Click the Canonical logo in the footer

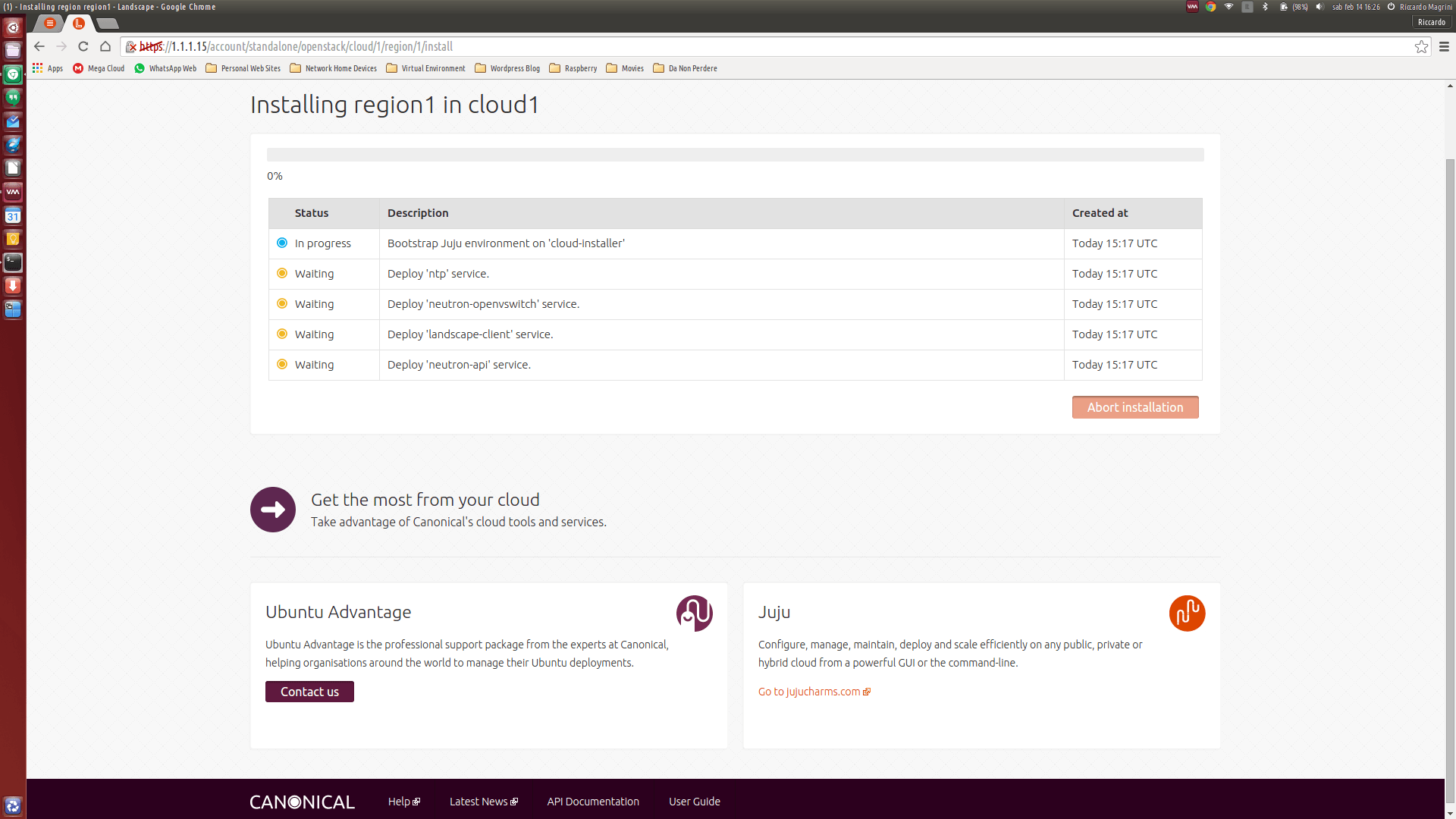302,801
